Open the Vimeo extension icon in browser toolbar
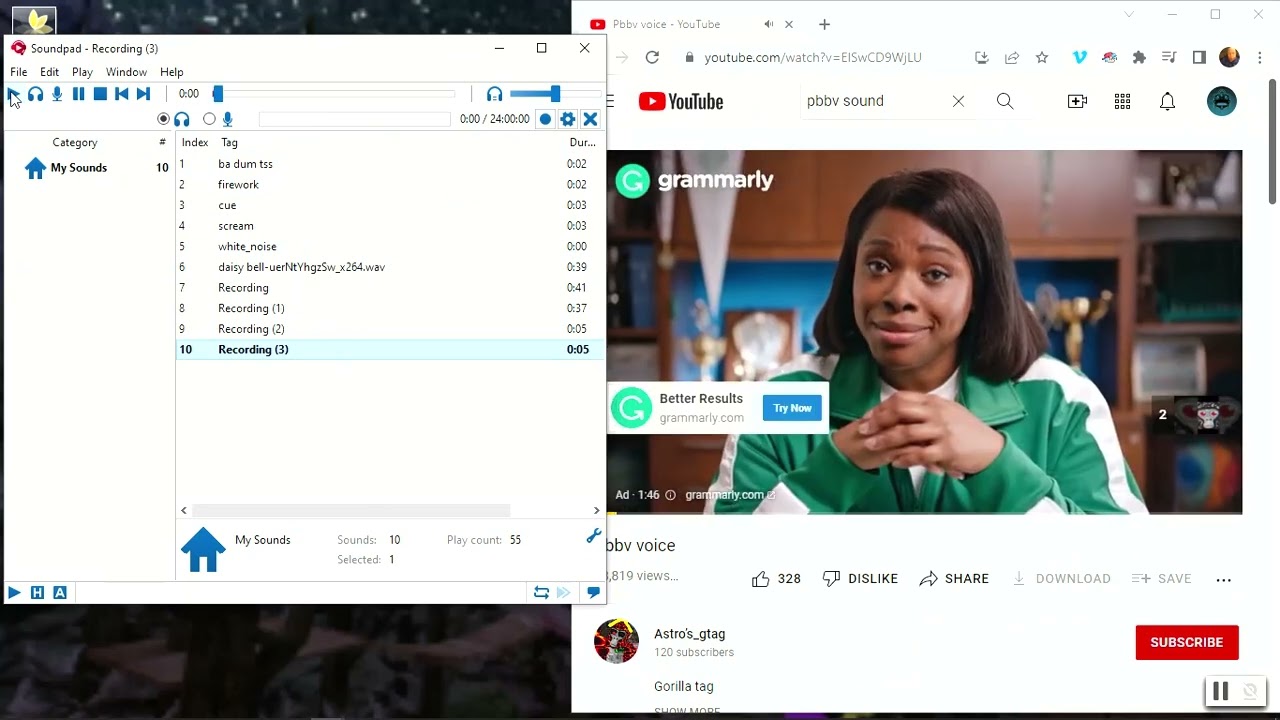The height and width of the screenshot is (720, 1280). 1079,58
